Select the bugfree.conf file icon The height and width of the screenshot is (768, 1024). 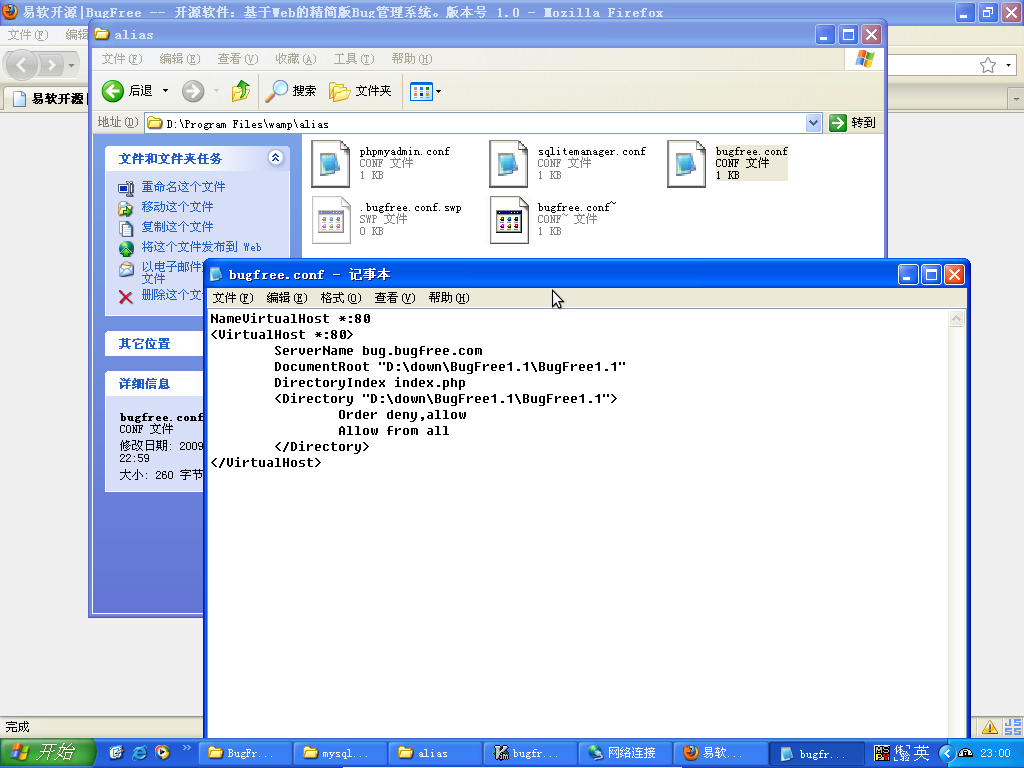(686, 163)
